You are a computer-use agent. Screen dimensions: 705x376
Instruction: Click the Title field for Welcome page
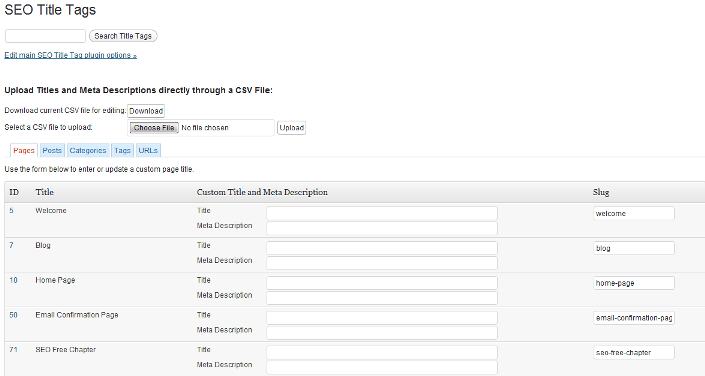(382, 213)
